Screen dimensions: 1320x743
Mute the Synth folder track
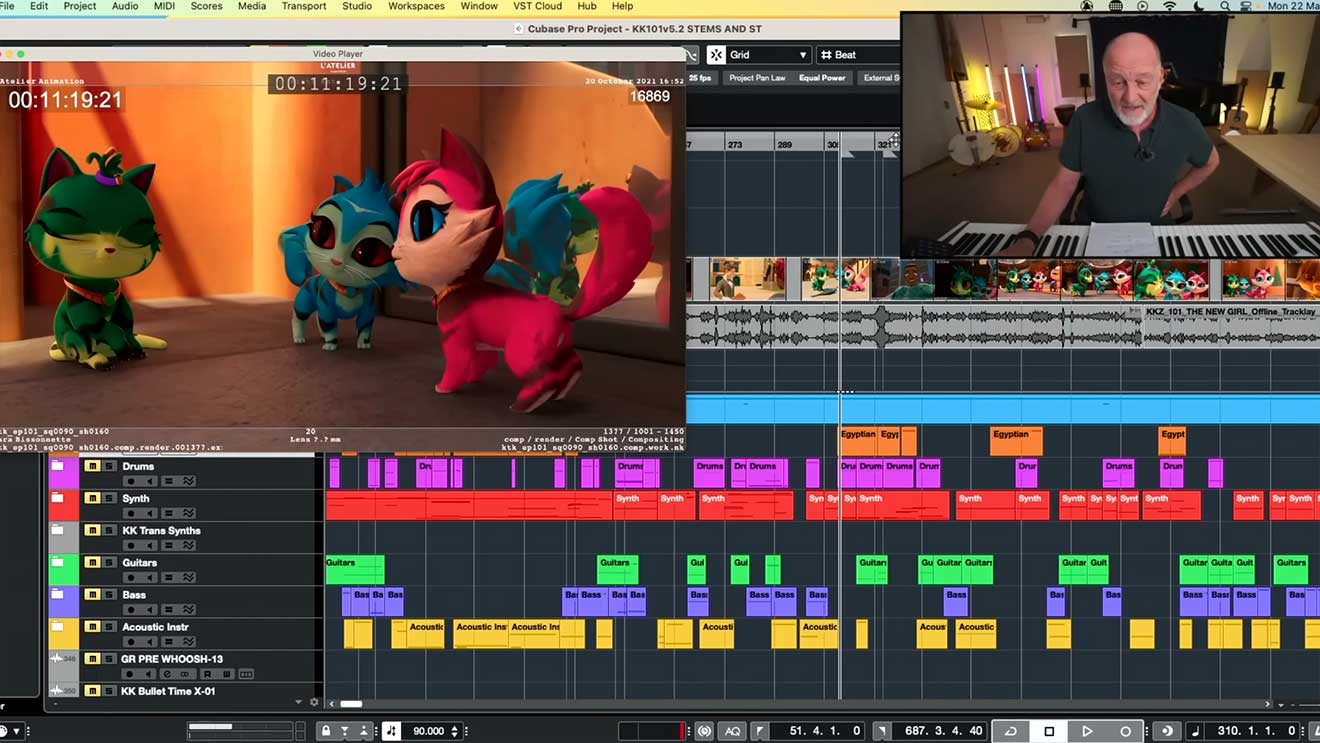92,498
